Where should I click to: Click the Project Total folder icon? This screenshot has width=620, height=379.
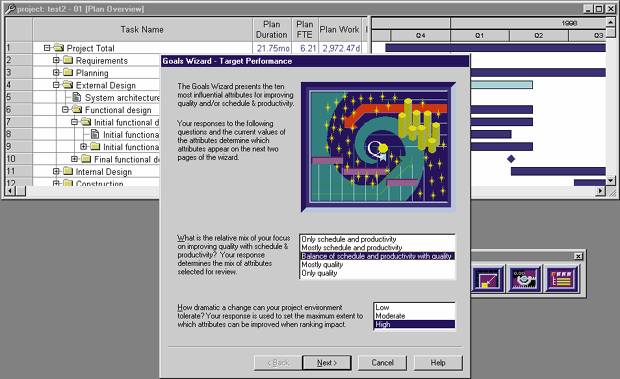[59, 48]
